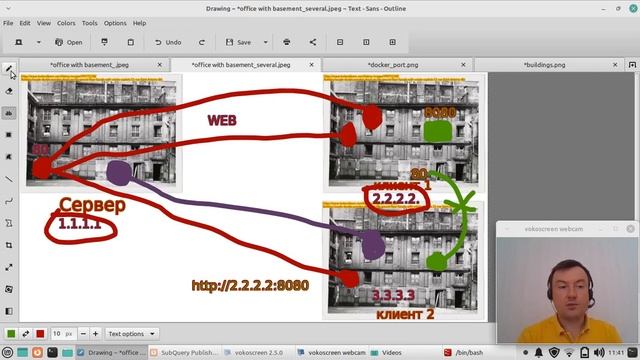Create a new image with toolbar icon
The height and width of the screenshot is (360, 640).
(19, 42)
